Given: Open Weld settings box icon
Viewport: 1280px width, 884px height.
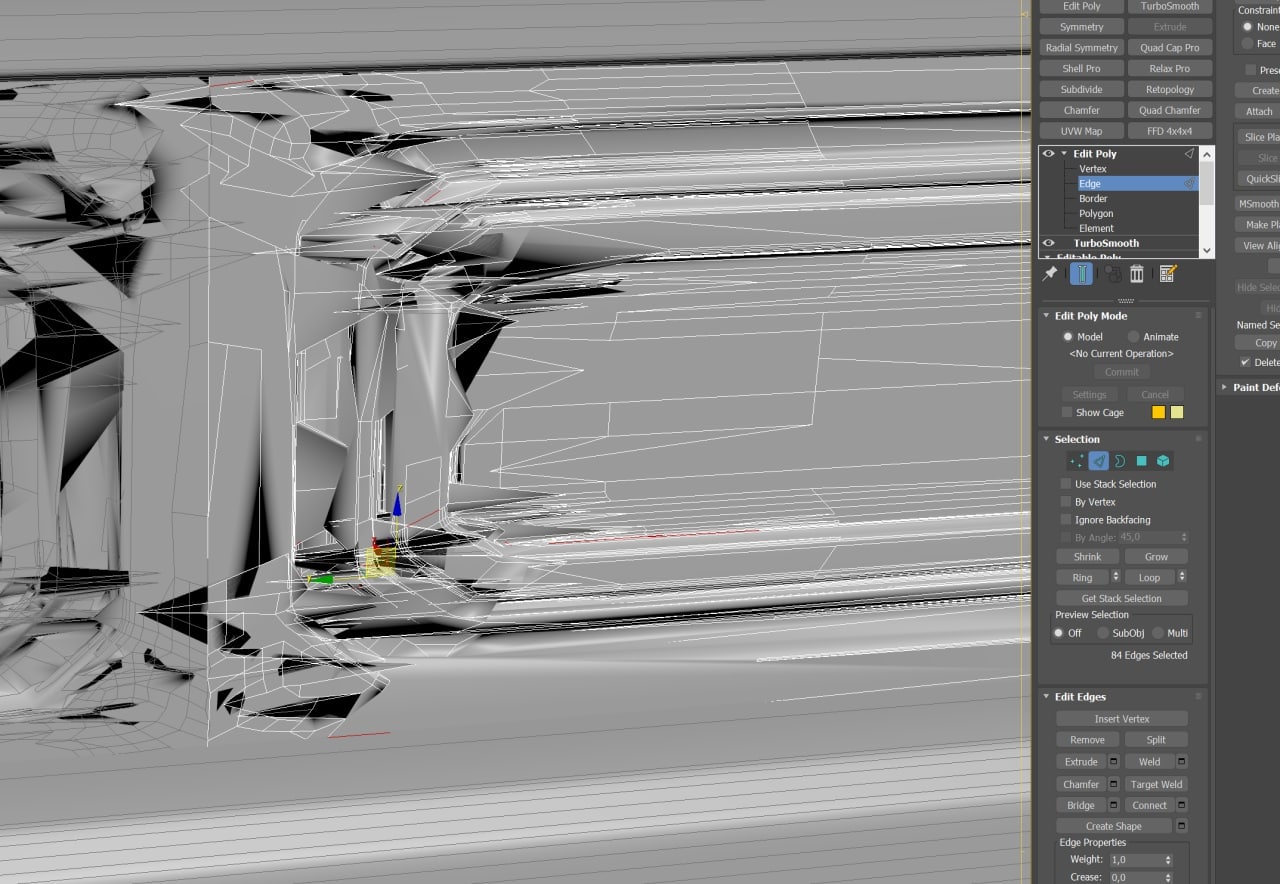Looking at the screenshot, I should (x=1182, y=762).
